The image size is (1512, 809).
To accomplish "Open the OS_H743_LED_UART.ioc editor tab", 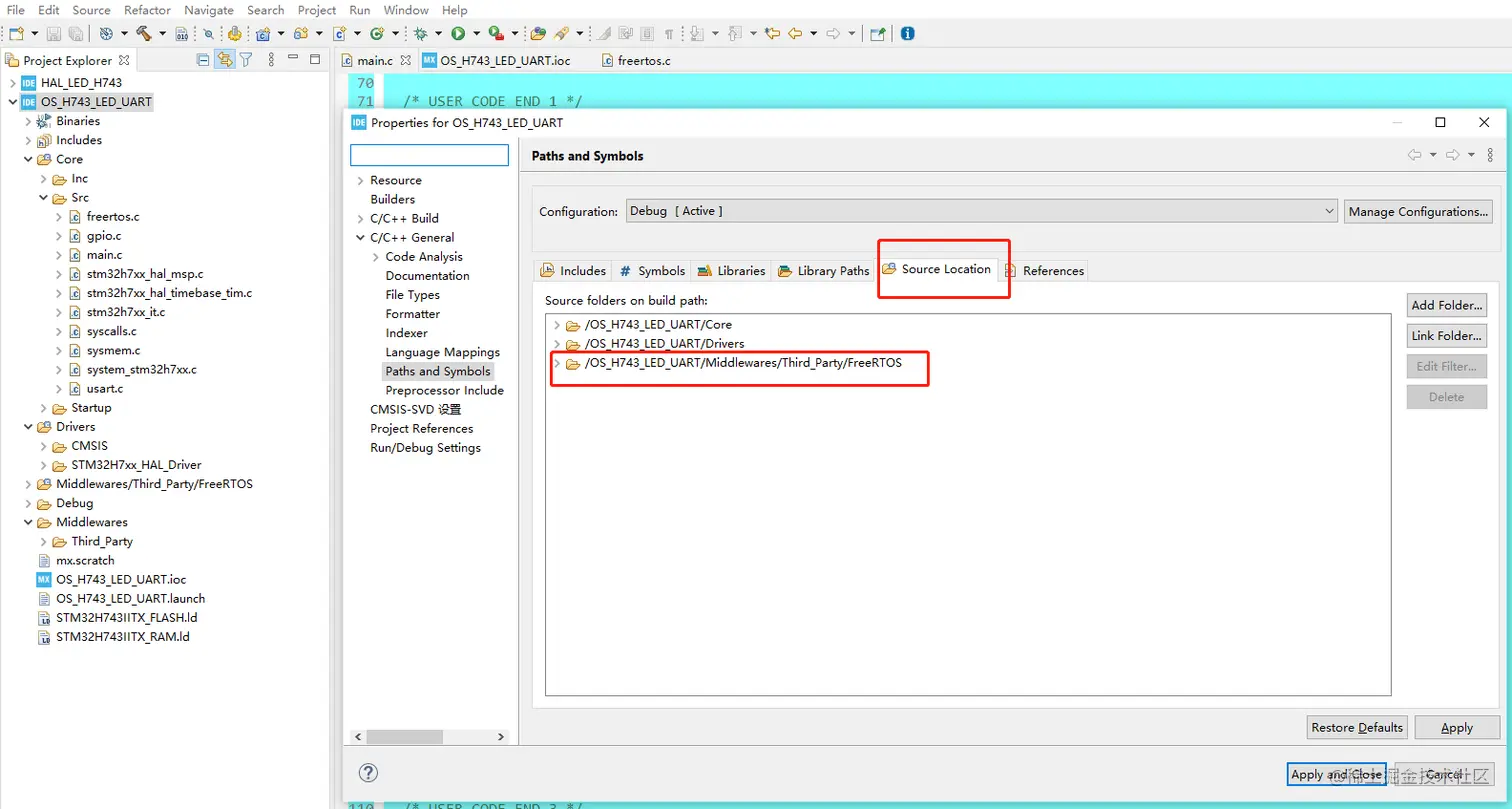I will click(498, 60).
